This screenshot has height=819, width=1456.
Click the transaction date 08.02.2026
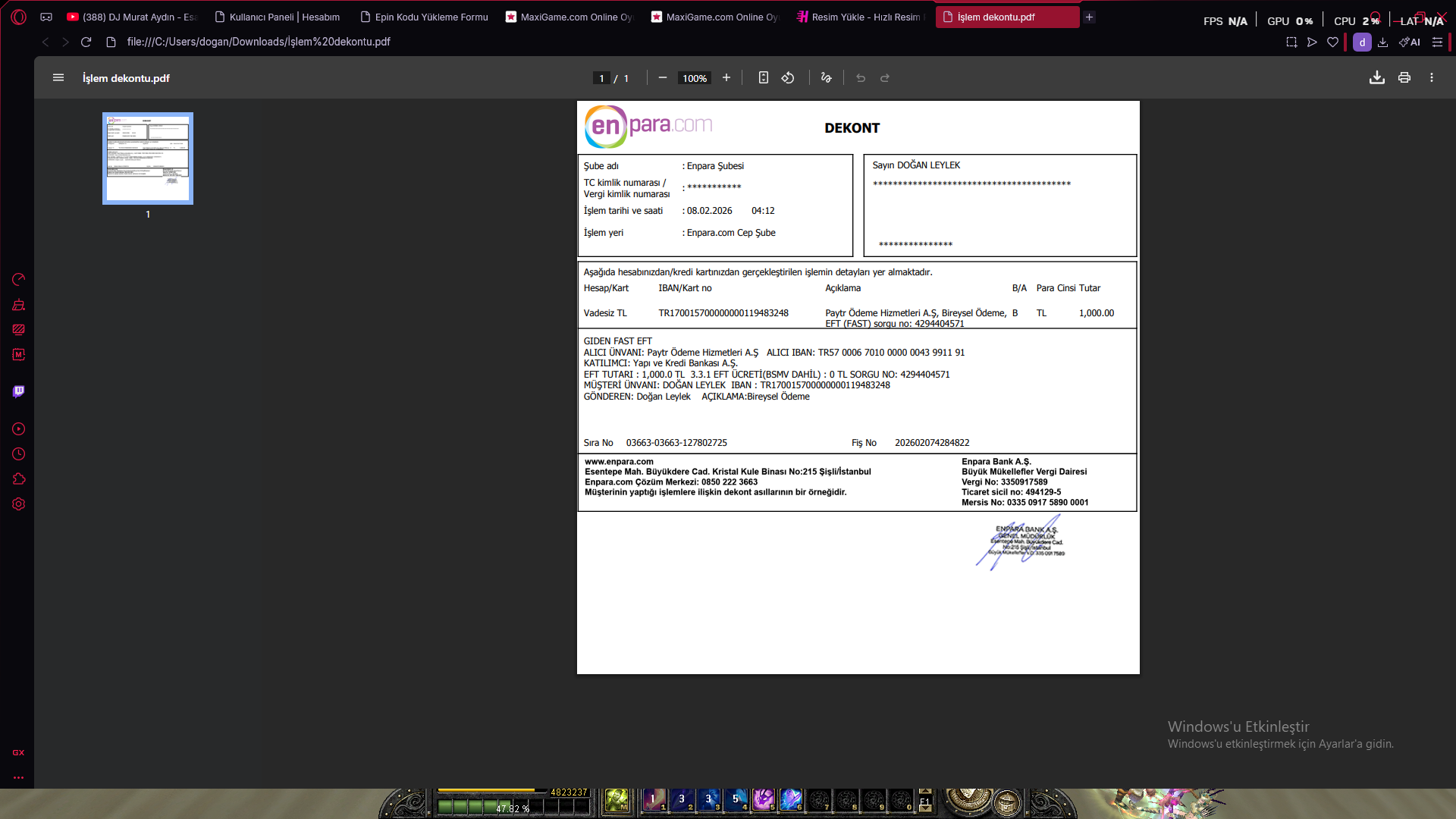click(710, 211)
